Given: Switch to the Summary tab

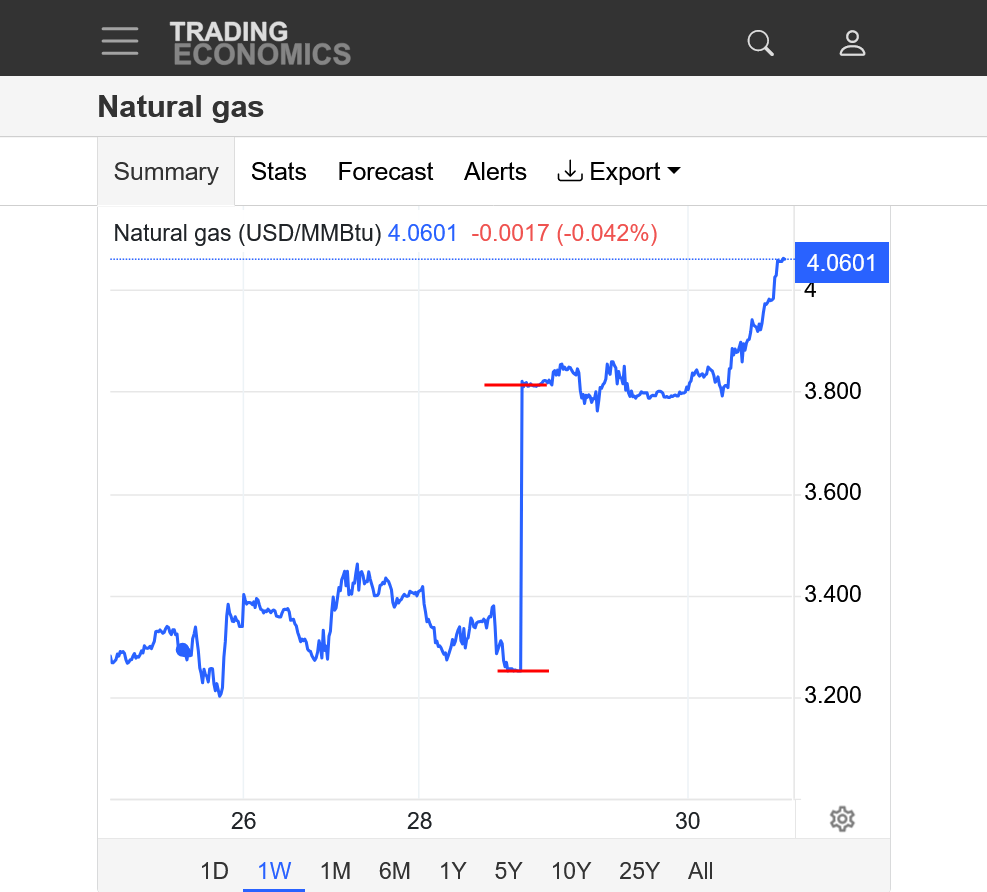Looking at the screenshot, I should 166,172.
